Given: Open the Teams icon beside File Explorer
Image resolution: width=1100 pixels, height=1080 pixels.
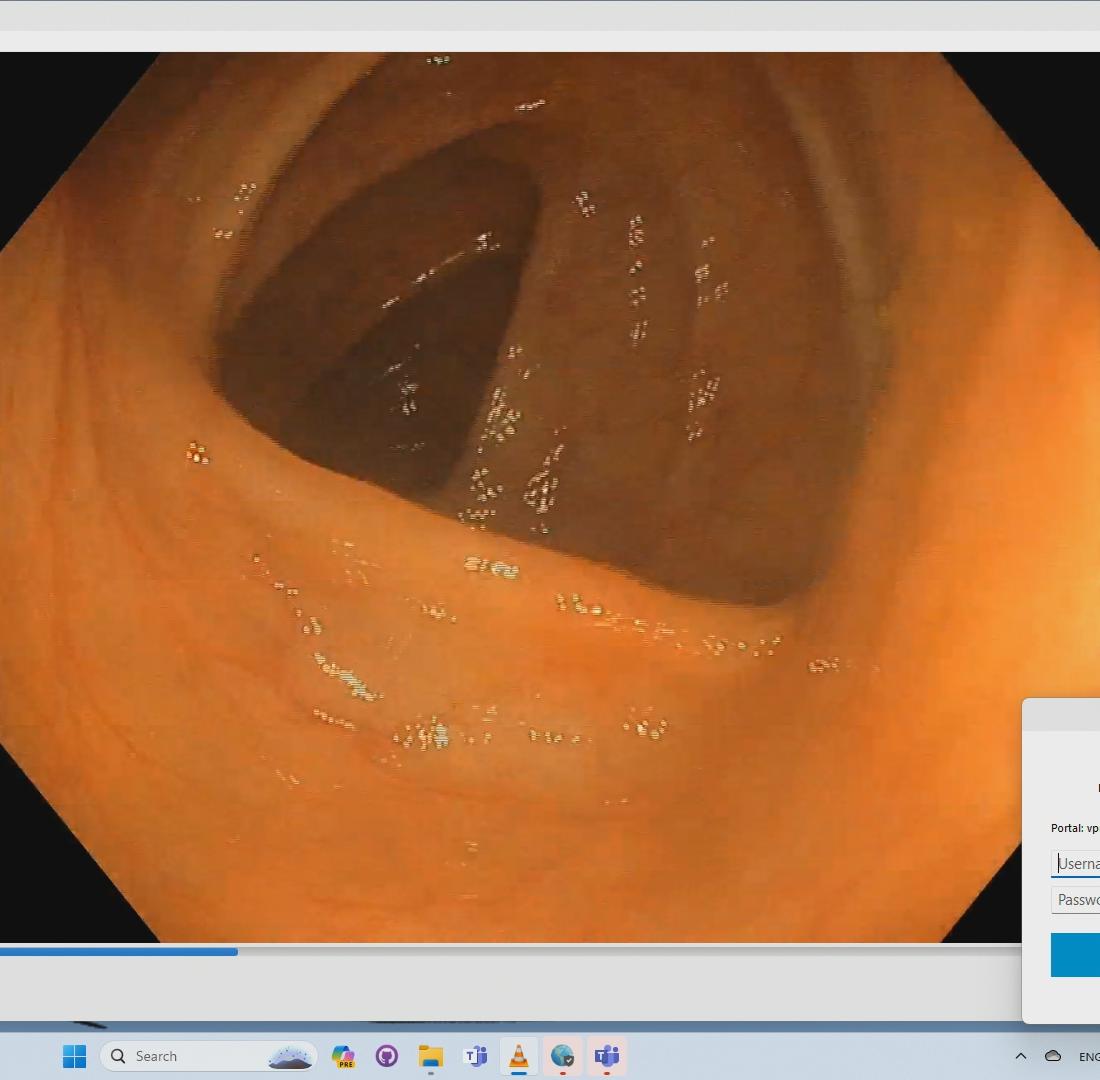Looking at the screenshot, I should (475, 1056).
